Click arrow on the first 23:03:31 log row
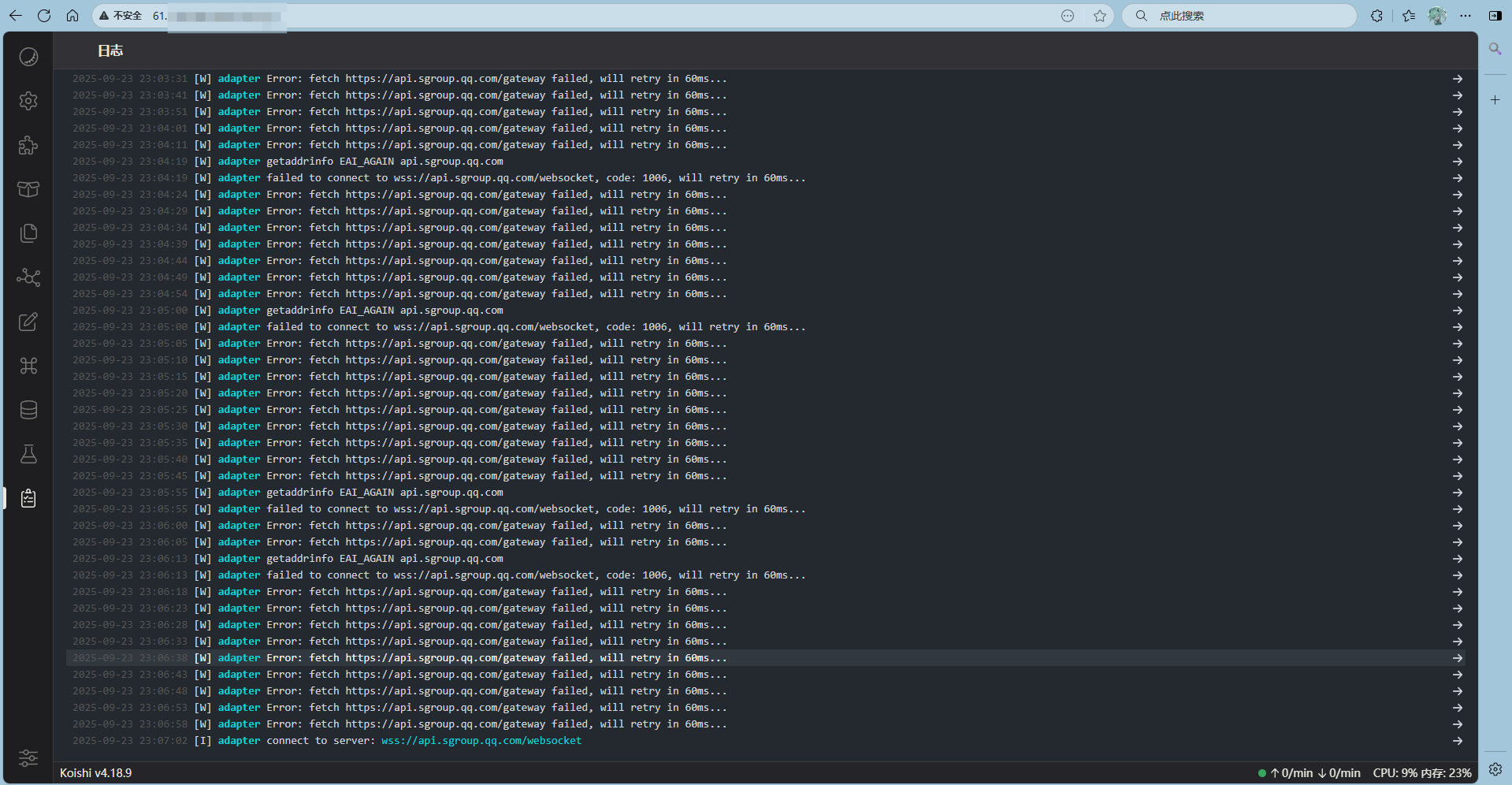Image resolution: width=1512 pixels, height=785 pixels. pos(1457,79)
